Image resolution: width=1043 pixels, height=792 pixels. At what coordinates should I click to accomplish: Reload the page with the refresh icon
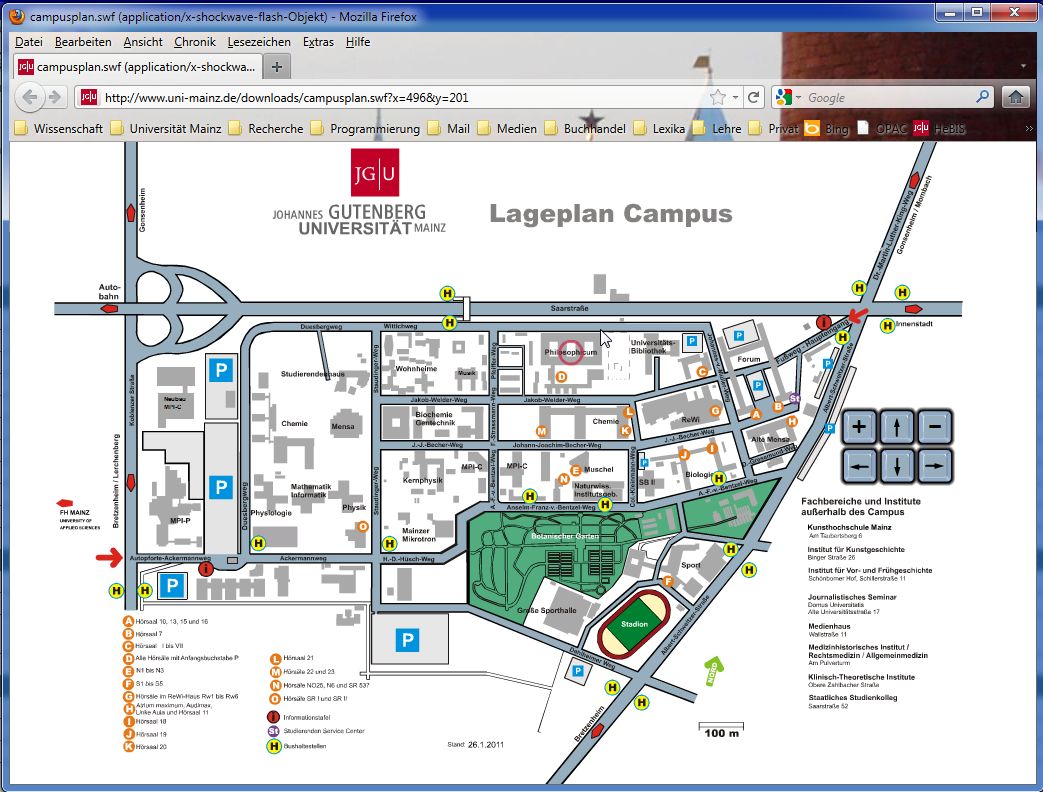tap(754, 98)
